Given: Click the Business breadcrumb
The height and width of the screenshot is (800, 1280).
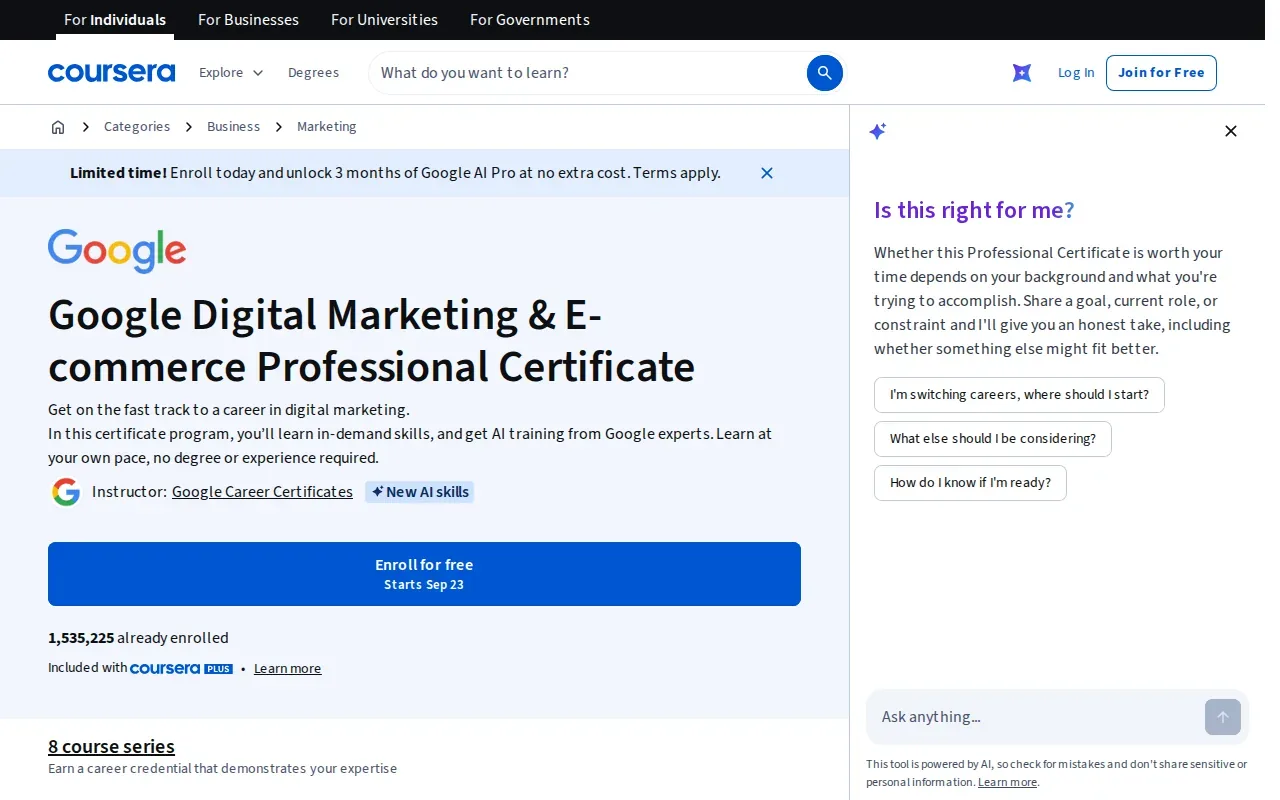Looking at the screenshot, I should [x=233, y=127].
